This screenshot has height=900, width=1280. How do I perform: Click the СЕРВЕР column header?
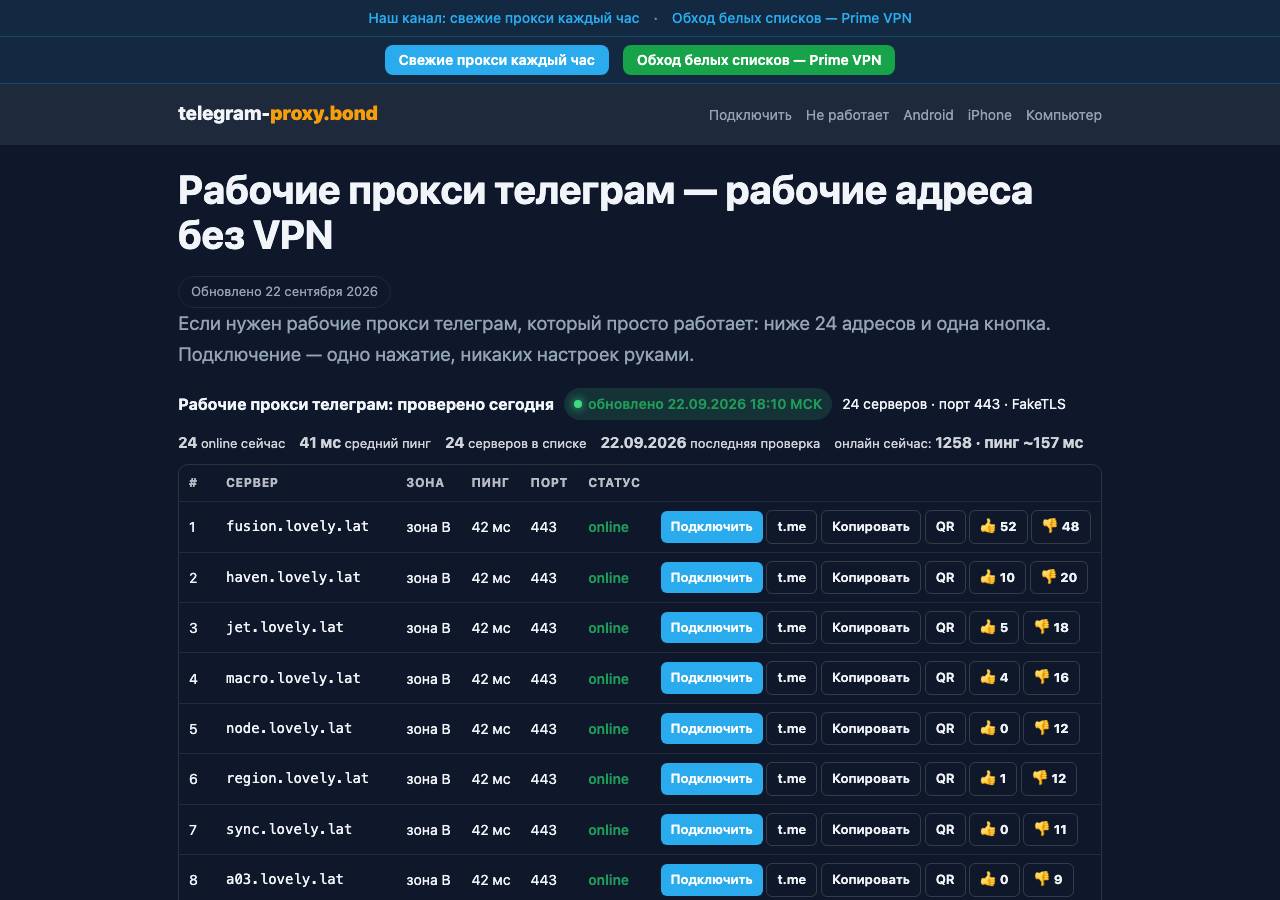252,482
